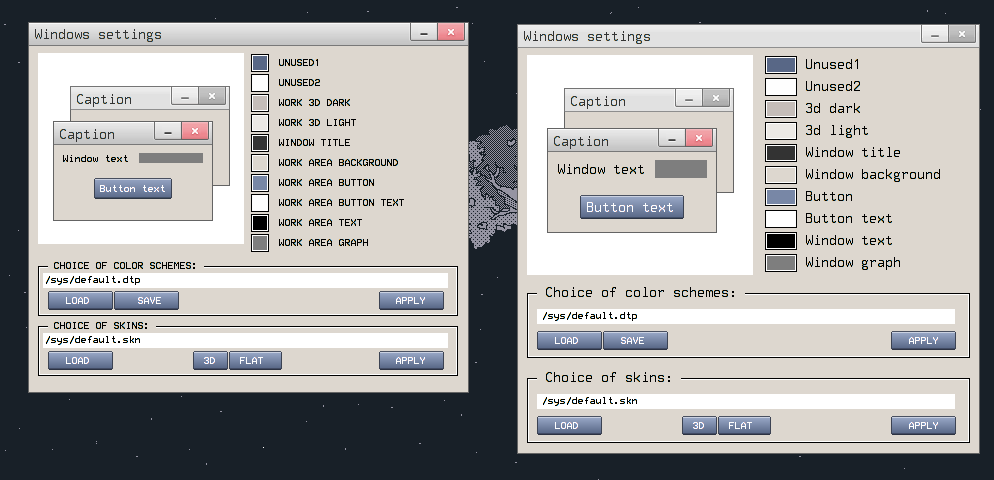Click the 3D skin button in smaller window
Viewport: 994px width, 480px height.
click(x=210, y=361)
